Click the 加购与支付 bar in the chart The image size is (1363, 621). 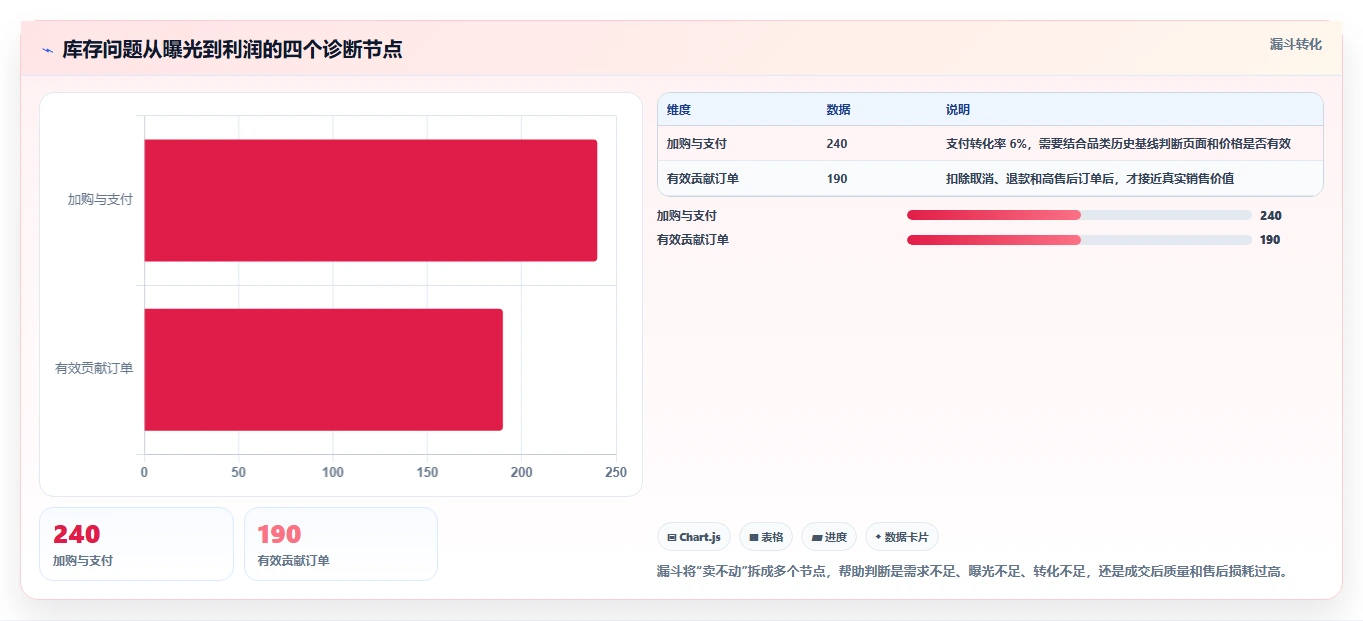(371, 200)
